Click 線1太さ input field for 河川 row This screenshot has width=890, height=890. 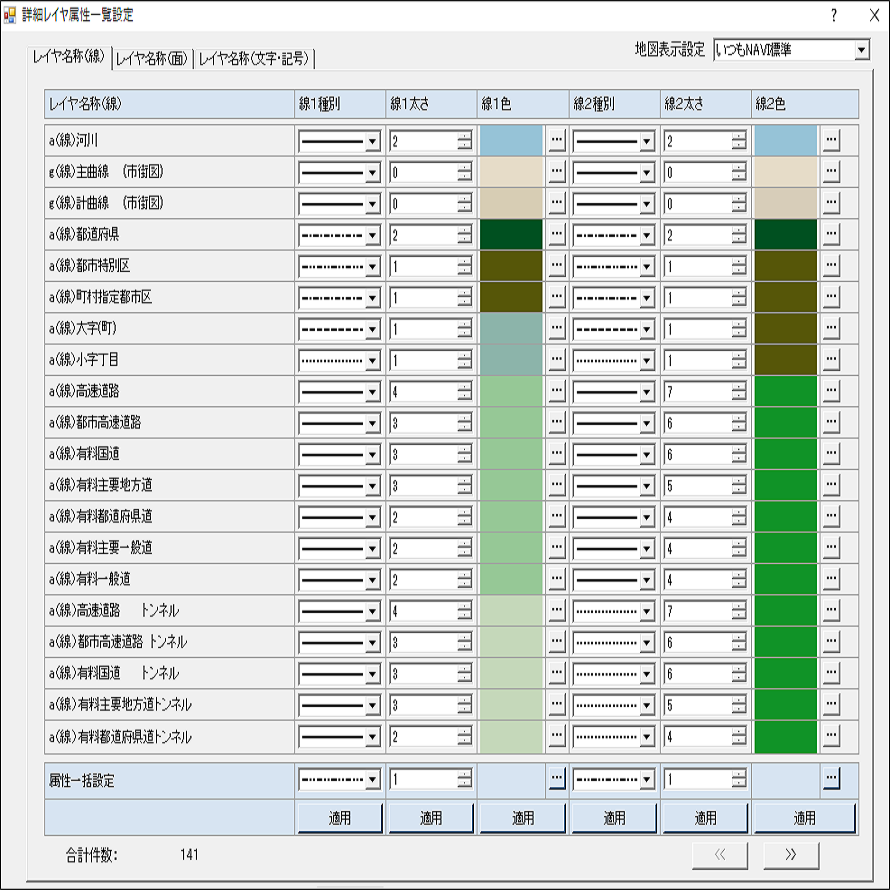(x=422, y=141)
